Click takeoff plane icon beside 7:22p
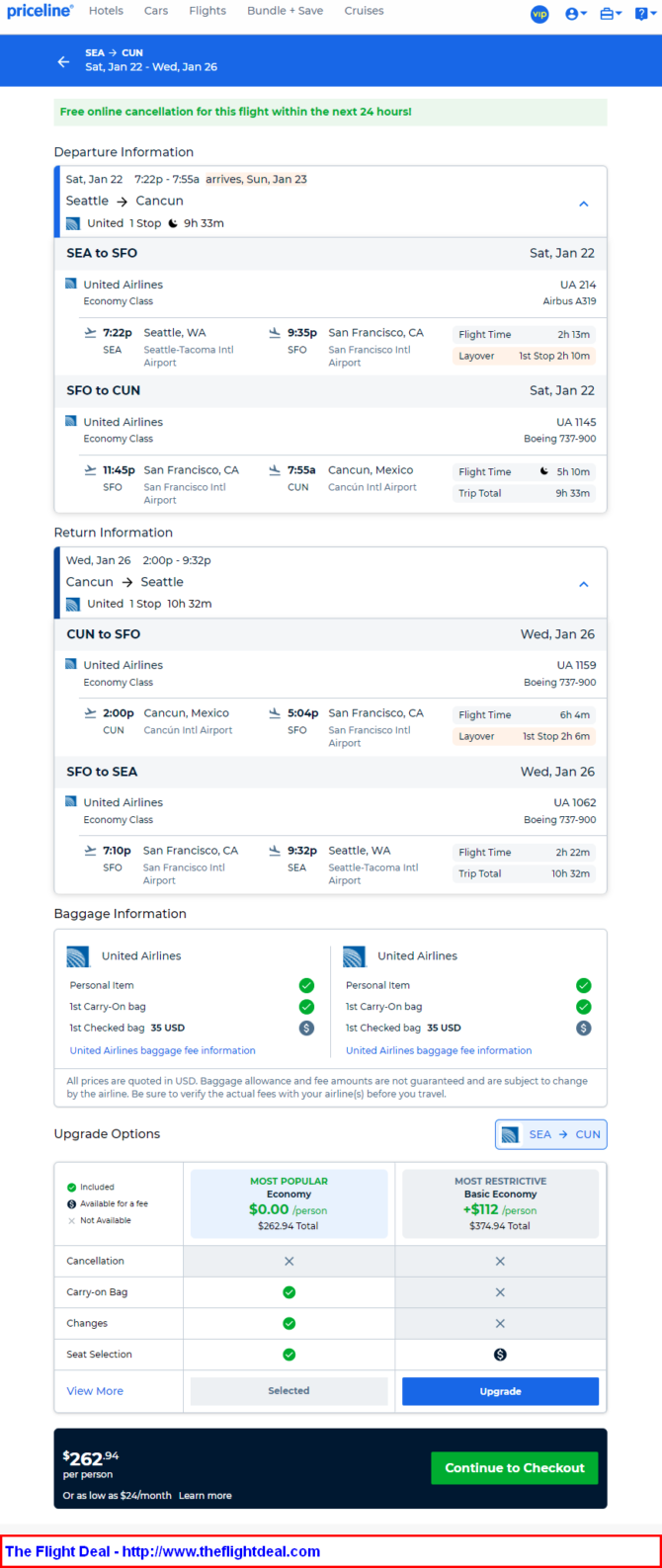 (91, 333)
